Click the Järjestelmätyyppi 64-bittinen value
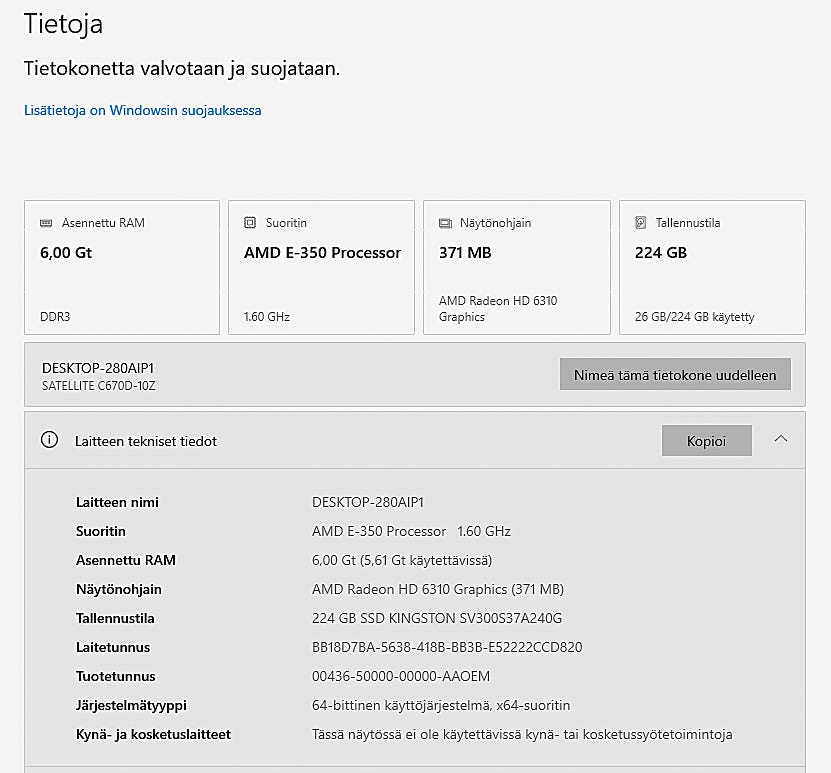This screenshot has width=831, height=773. click(441, 705)
